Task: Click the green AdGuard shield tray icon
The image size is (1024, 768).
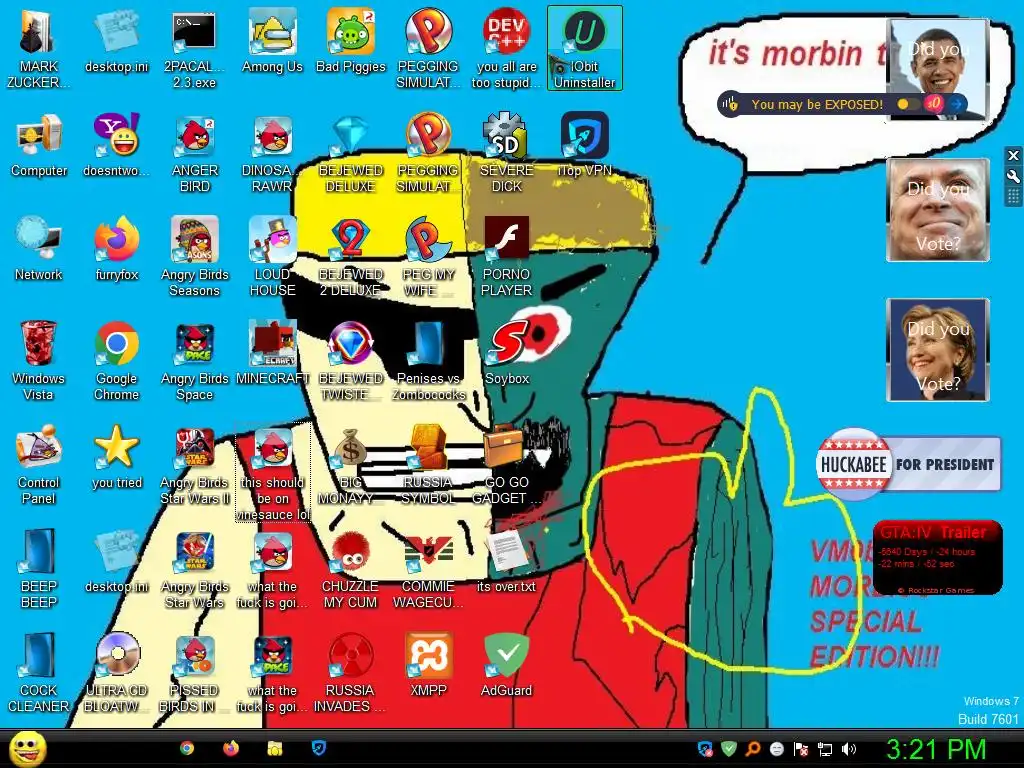Action: tap(729, 749)
